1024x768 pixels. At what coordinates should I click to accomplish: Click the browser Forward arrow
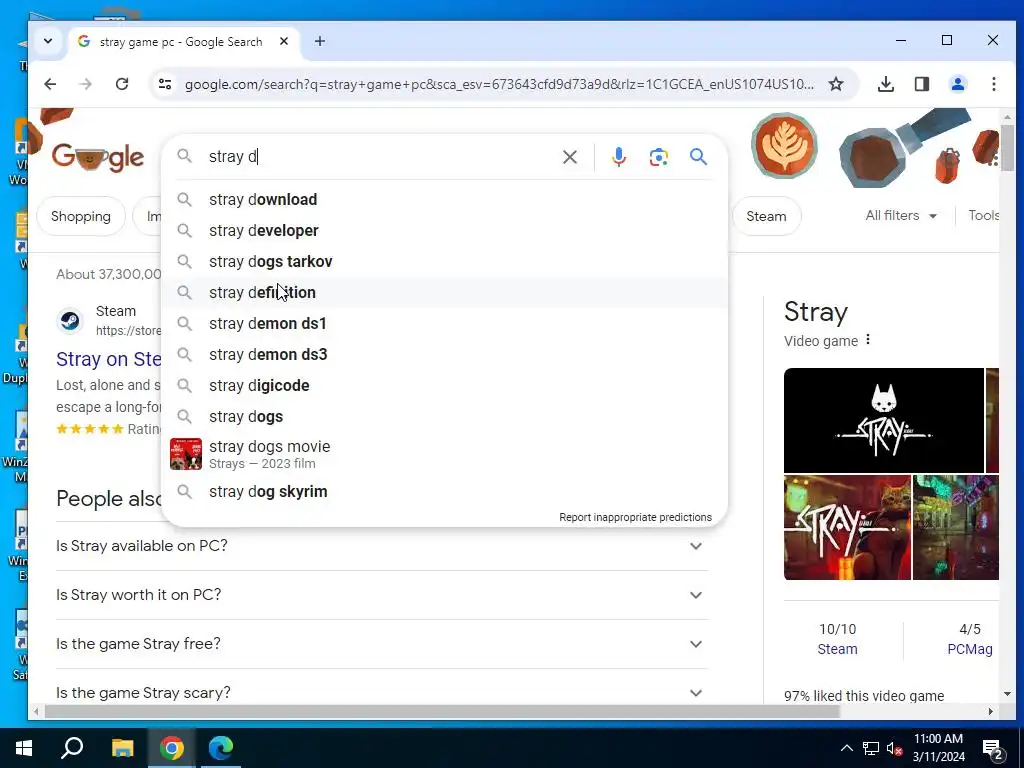86,84
